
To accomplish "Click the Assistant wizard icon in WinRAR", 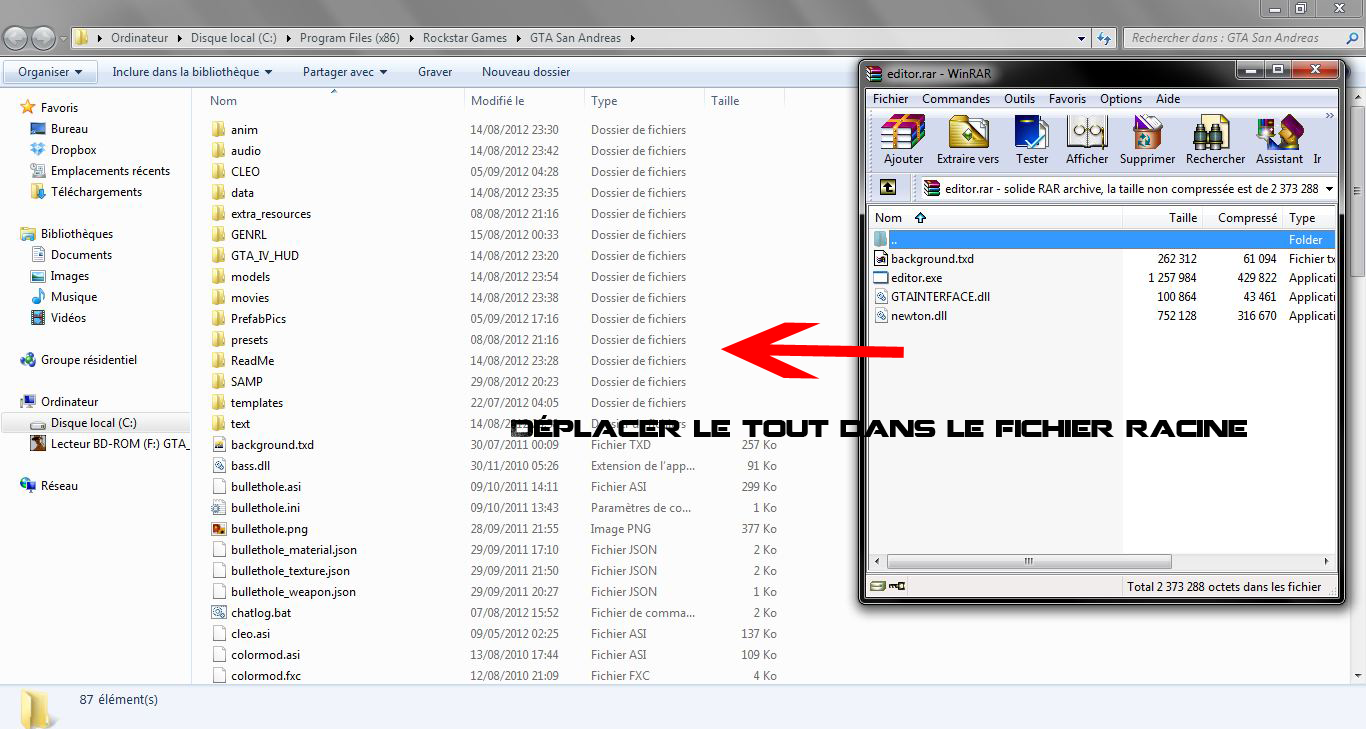I will tap(1279, 132).
